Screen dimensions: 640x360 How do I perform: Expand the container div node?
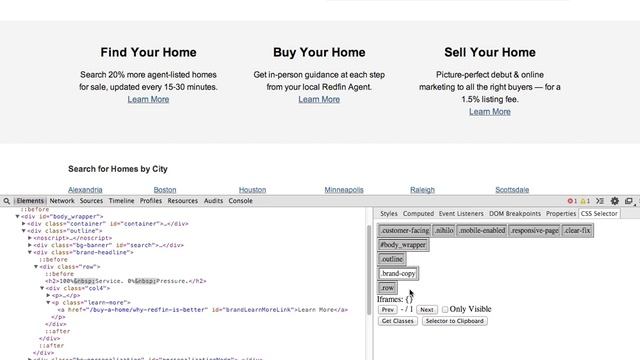click(x=24, y=224)
